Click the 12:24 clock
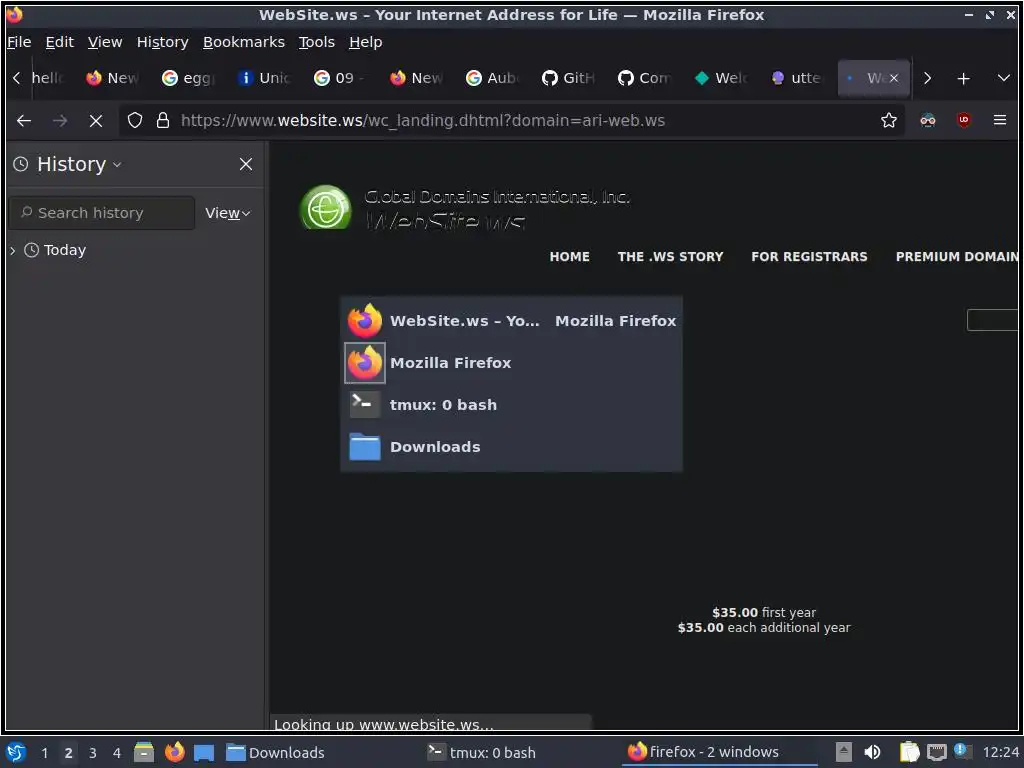This screenshot has height=768, width=1024. tap(1000, 752)
